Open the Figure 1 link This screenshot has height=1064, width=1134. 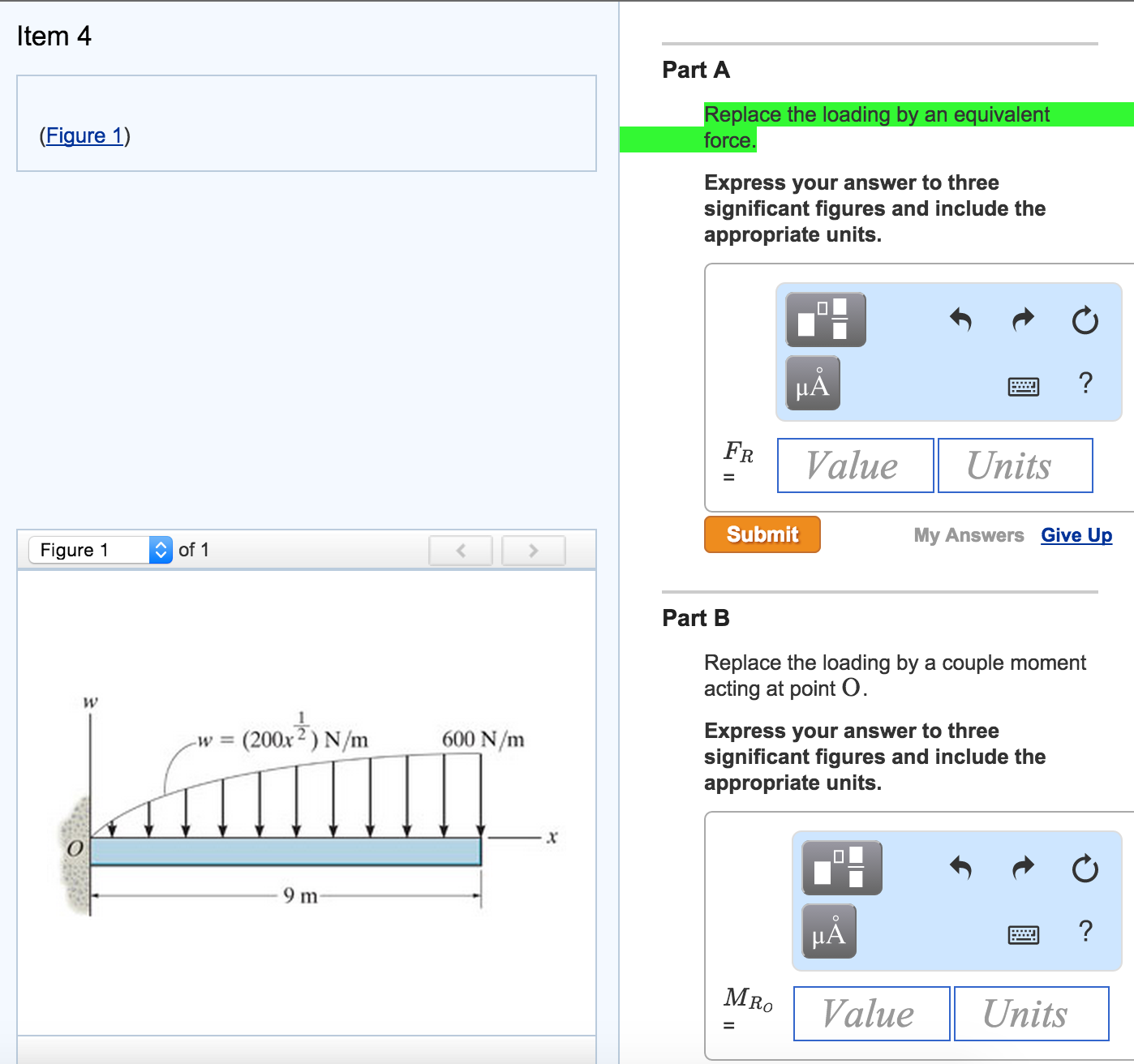(x=84, y=135)
